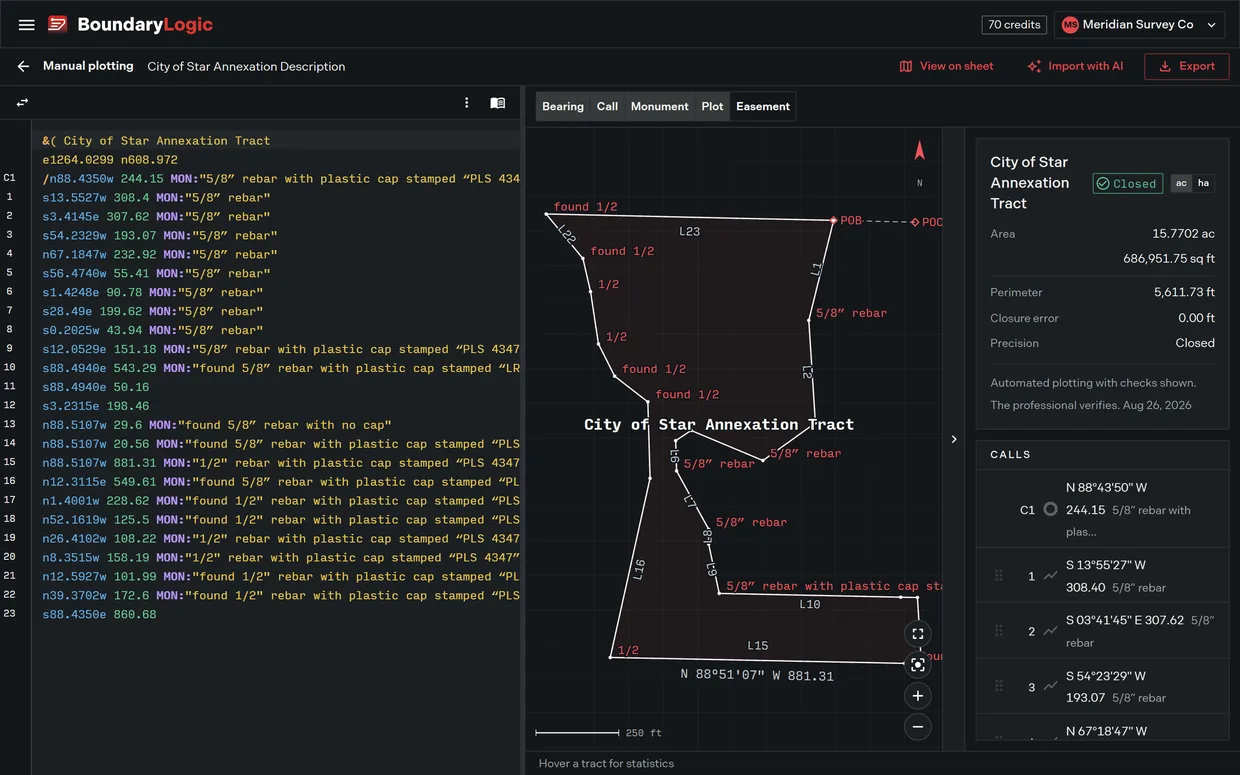Image resolution: width=1240 pixels, height=775 pixels.
Task: Zoom in with the plus map button
Action: click(x=918, y=696)
